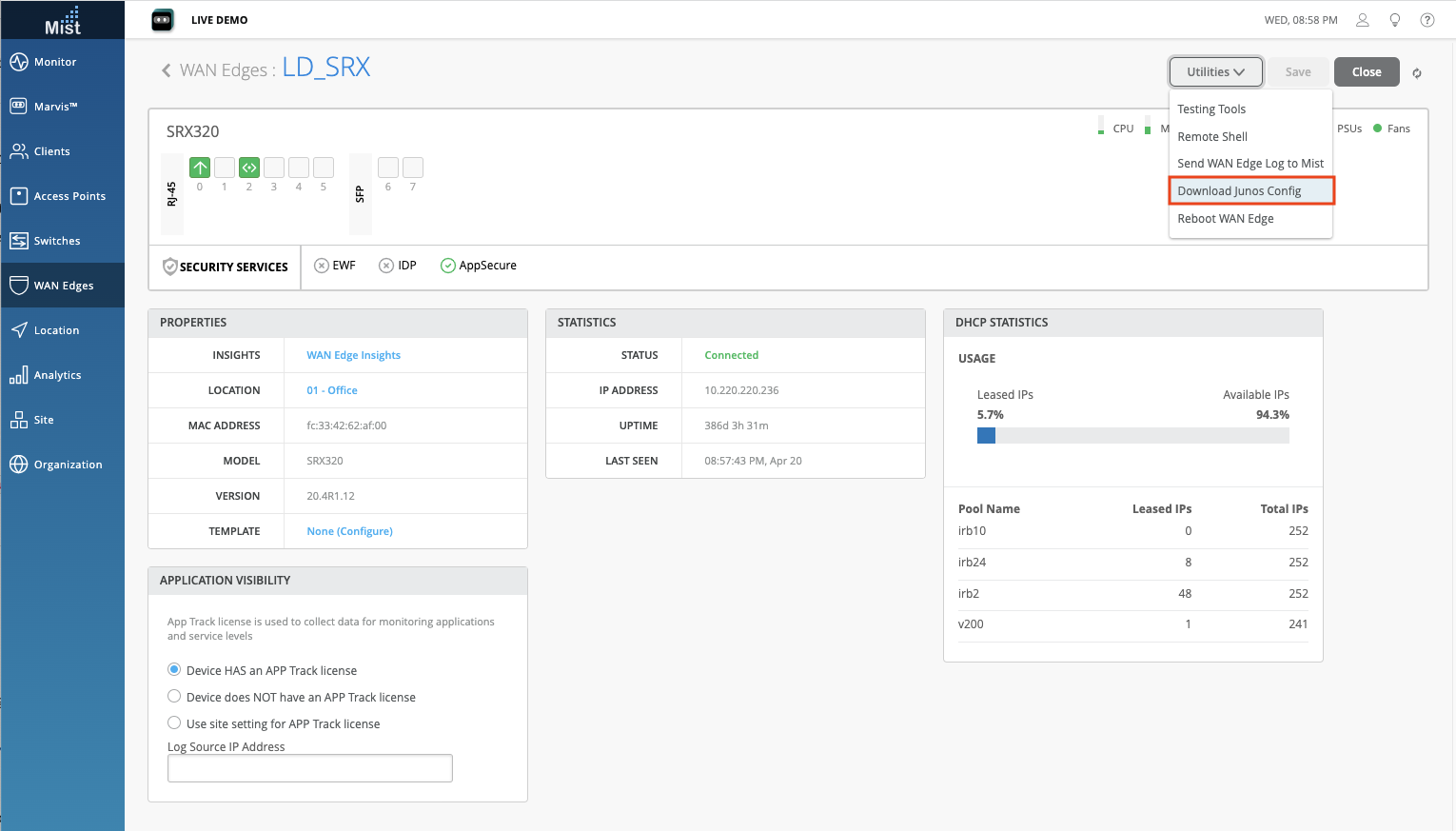Pick Reboot WAN Edge option

[1225, 219]
